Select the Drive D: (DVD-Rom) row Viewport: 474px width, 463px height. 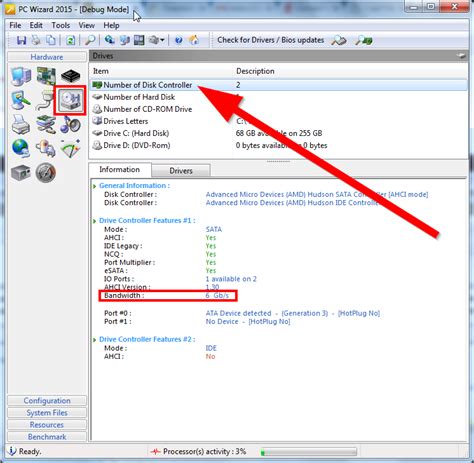[x=279, y=145]
